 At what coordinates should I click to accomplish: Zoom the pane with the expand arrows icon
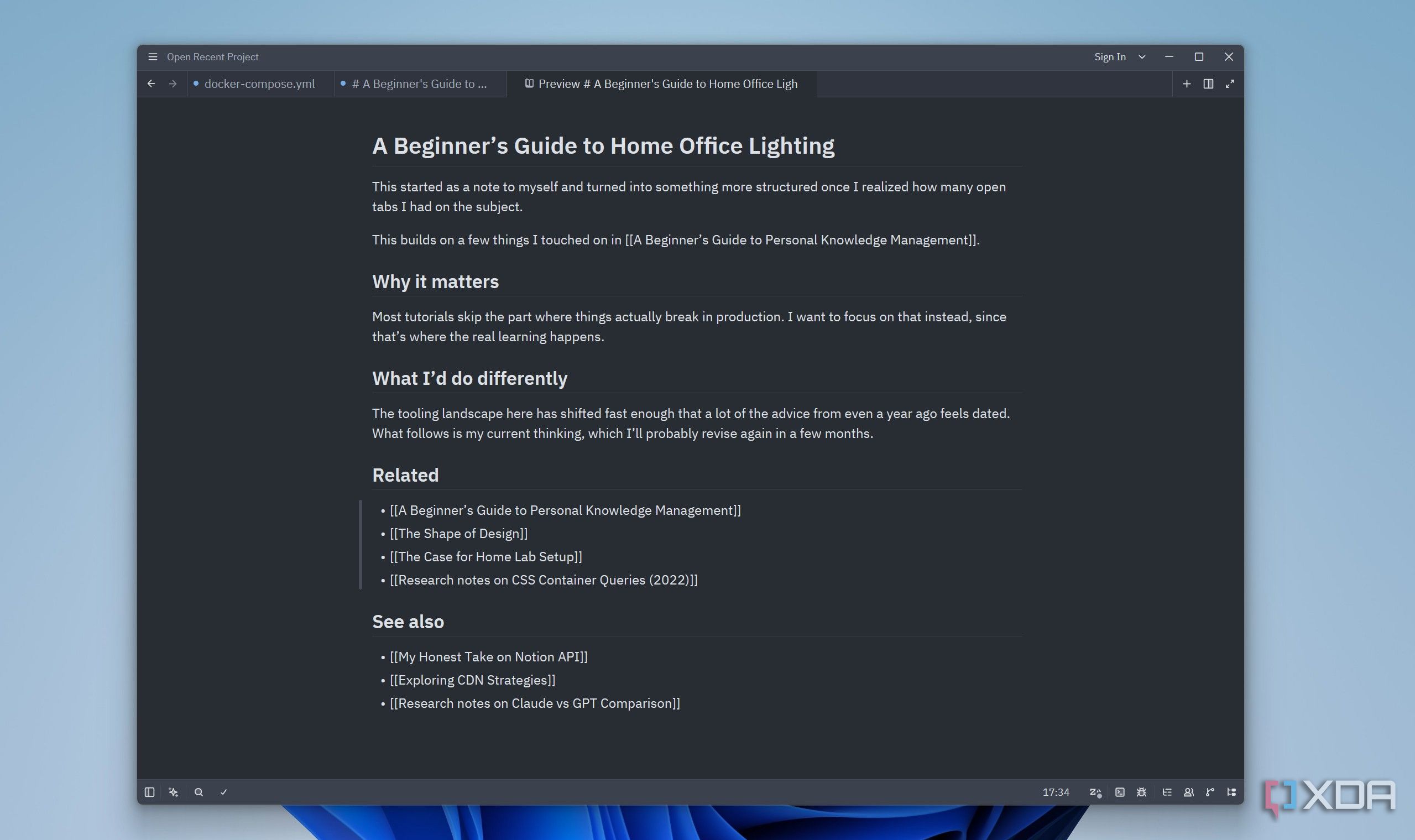coord(1230,84)
